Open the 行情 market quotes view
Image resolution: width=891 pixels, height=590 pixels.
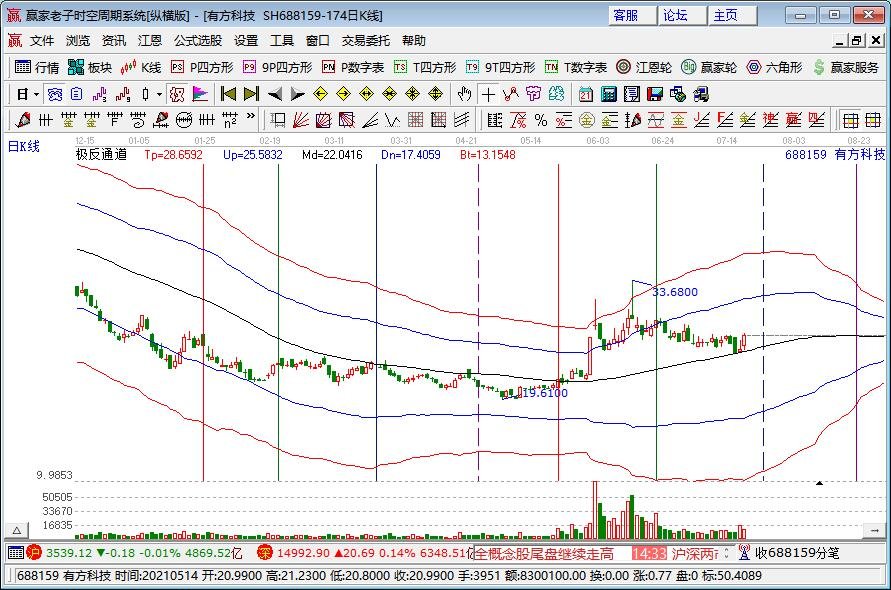[x=37, y=67]
